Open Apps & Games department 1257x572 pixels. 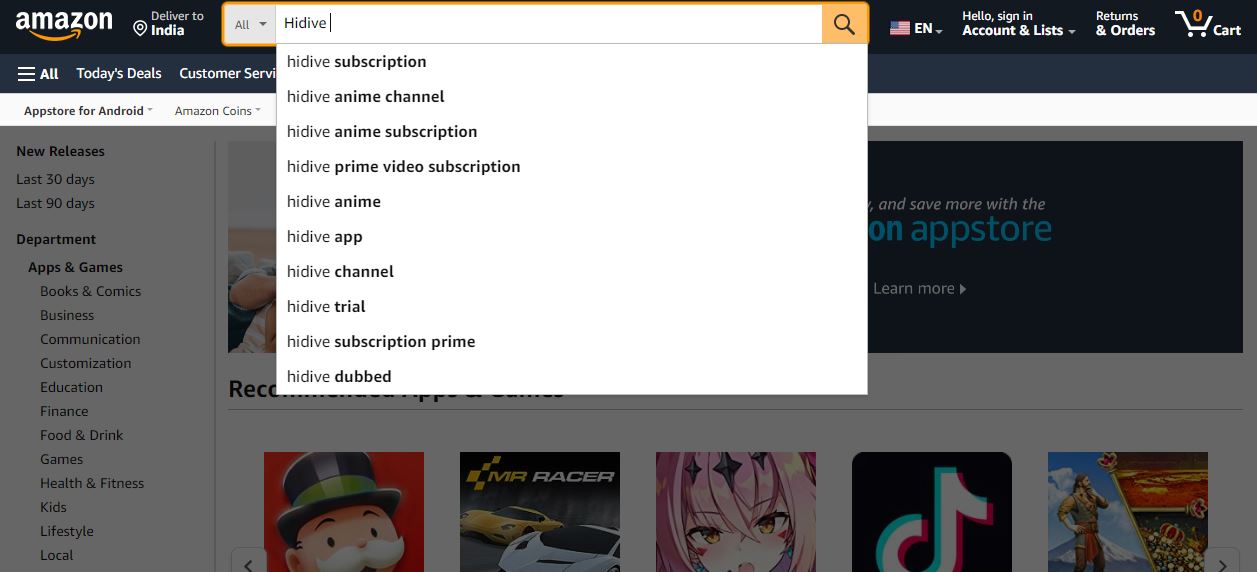tap(75, 267)
